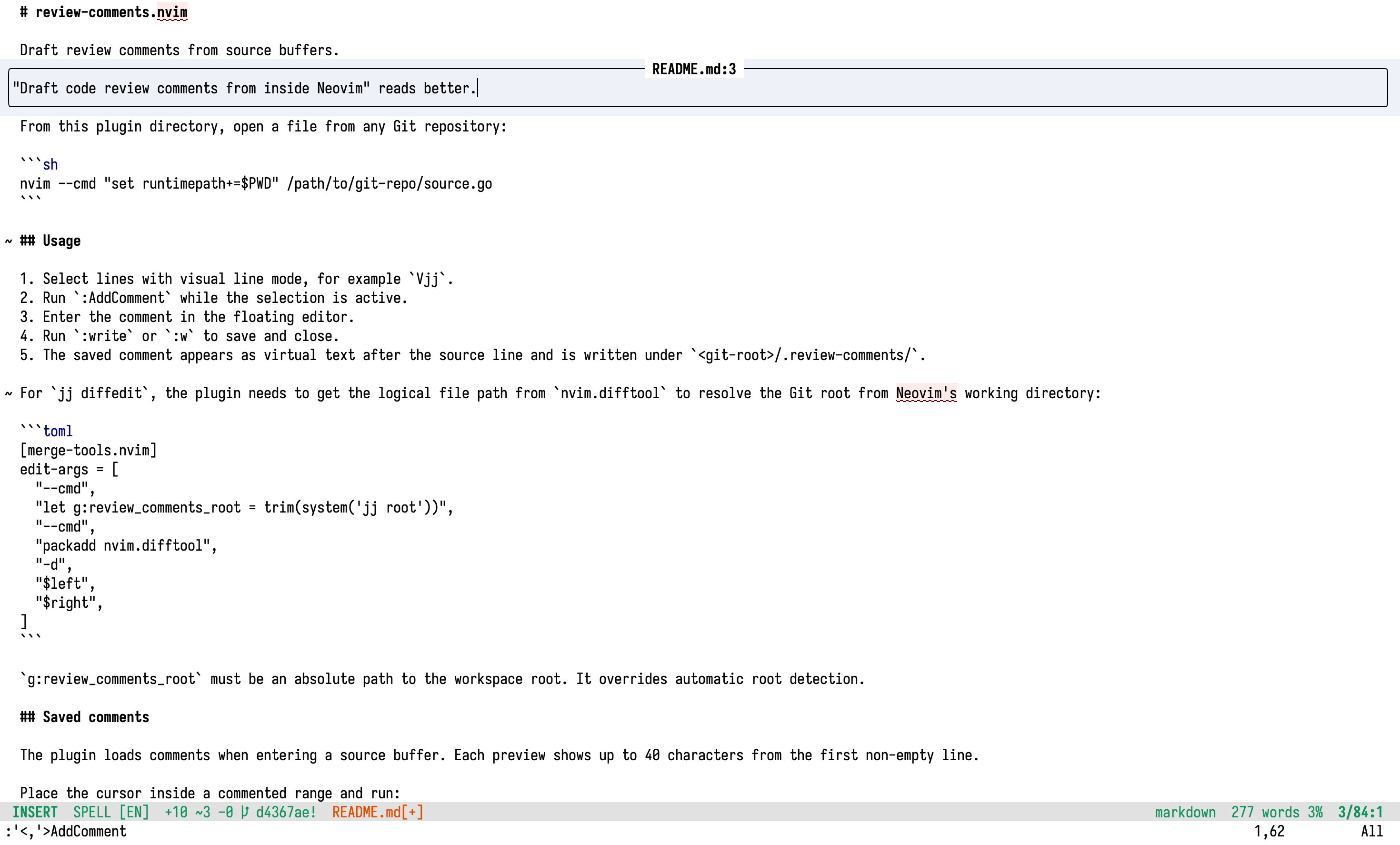Image resolution: width=1400 pixels, height=845 pixels.
Task: Click the 'edit-args = [' line
Action: [x=70, y=469]
